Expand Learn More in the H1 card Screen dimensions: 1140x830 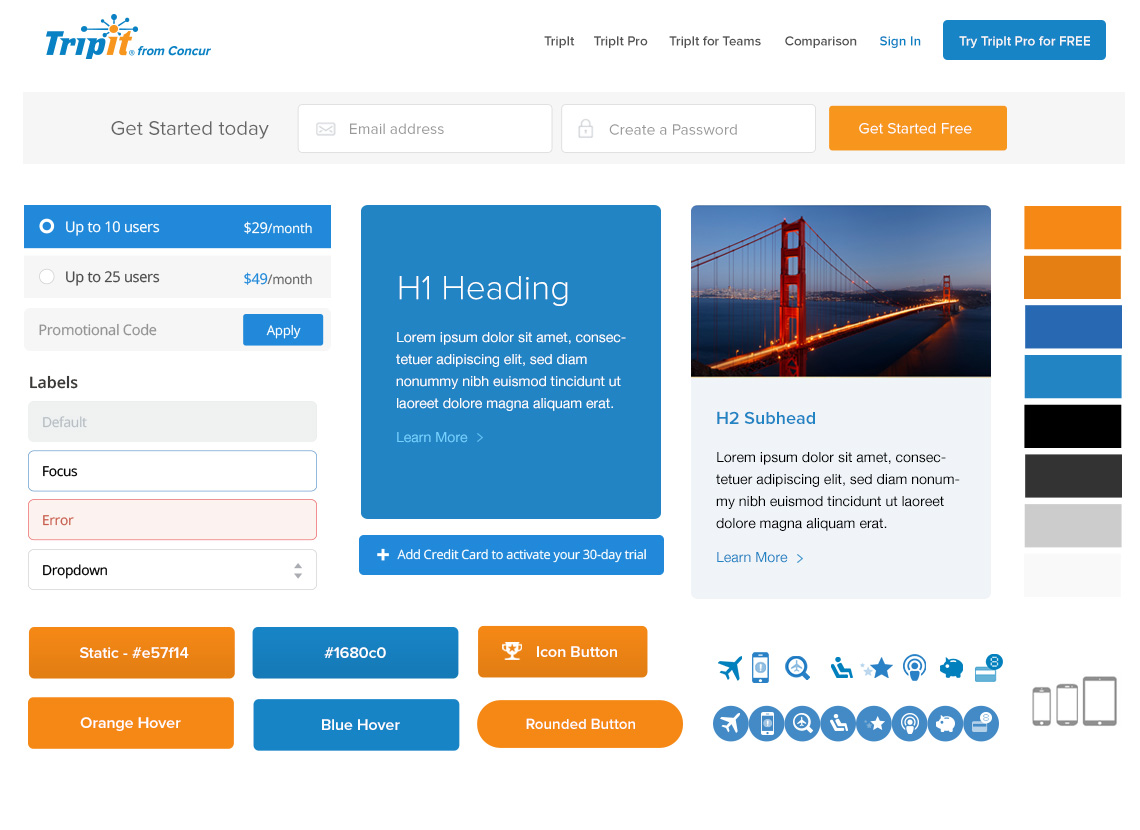(x=433, y=437)
